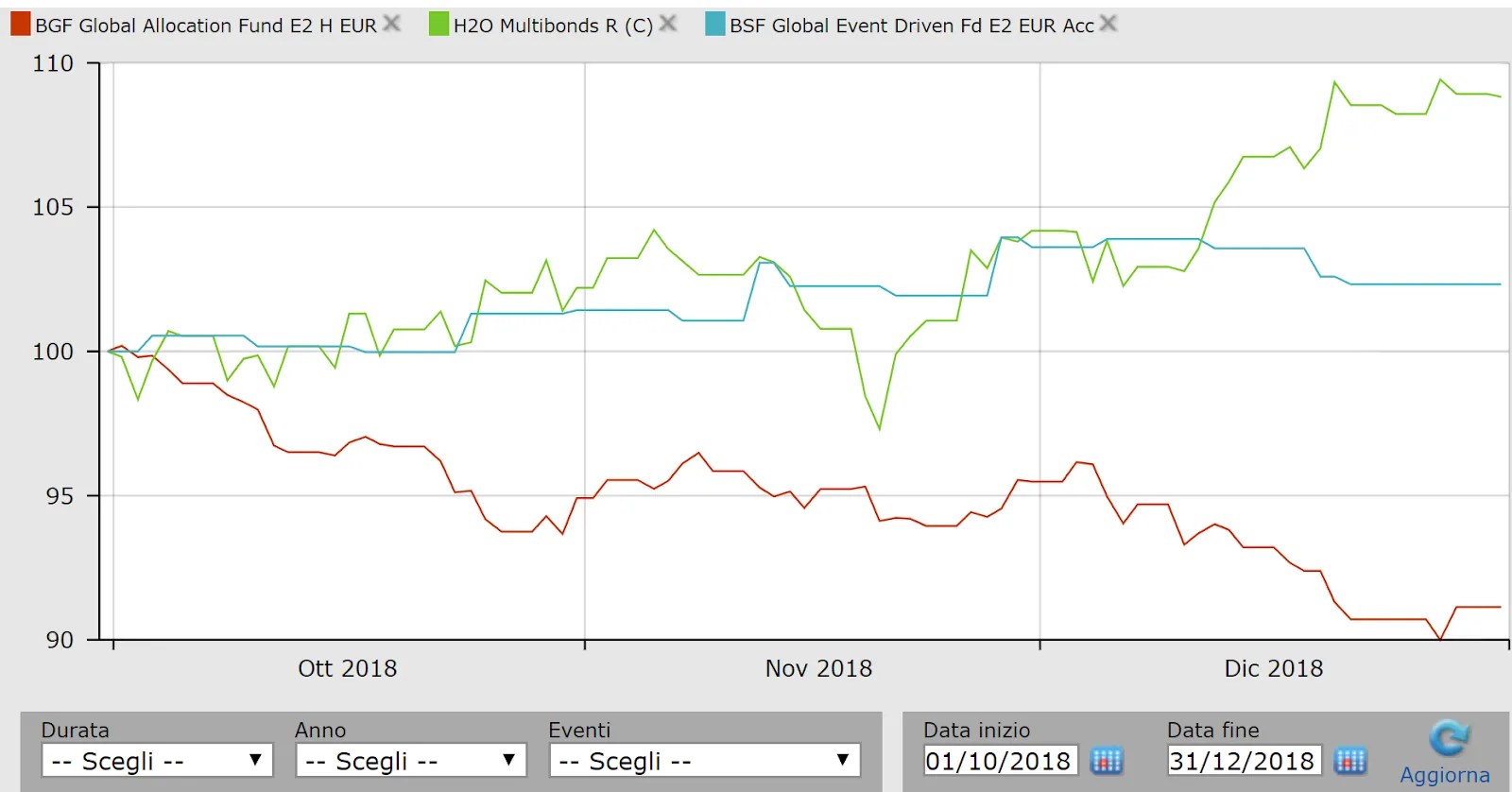Click the Durata field label
Image resolution: width=1512 pixels, height=792 pixels.
(x=76, y=730)
